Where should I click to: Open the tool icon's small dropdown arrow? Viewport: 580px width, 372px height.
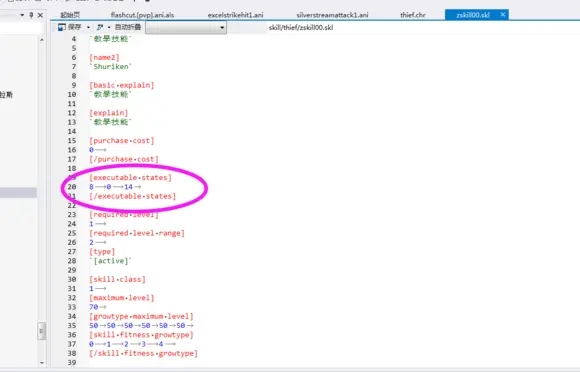coord(109,27)
